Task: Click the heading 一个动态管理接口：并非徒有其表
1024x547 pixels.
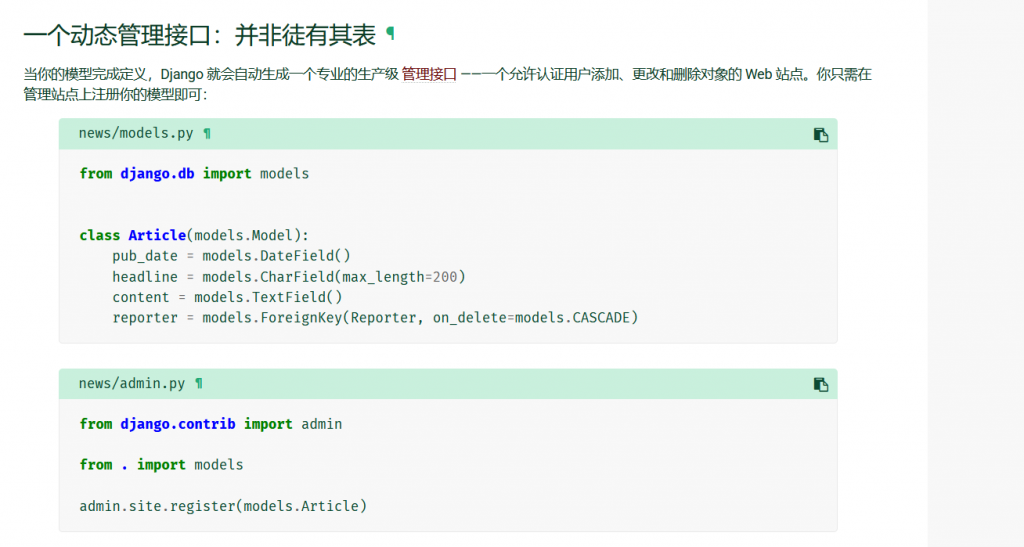Action: pyautogui.click(x=199, y=35)
